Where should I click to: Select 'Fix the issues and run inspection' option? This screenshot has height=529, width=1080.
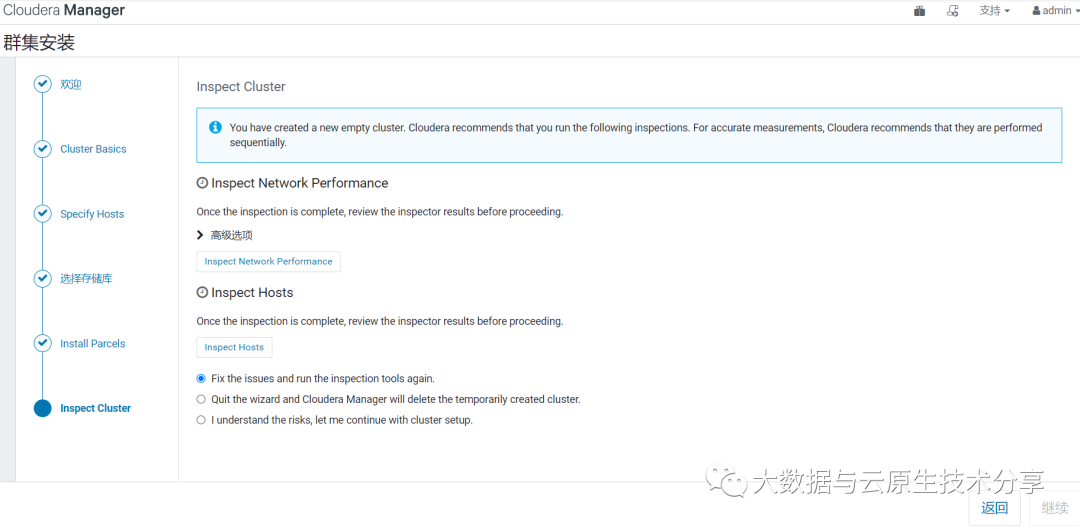[201, 379]
